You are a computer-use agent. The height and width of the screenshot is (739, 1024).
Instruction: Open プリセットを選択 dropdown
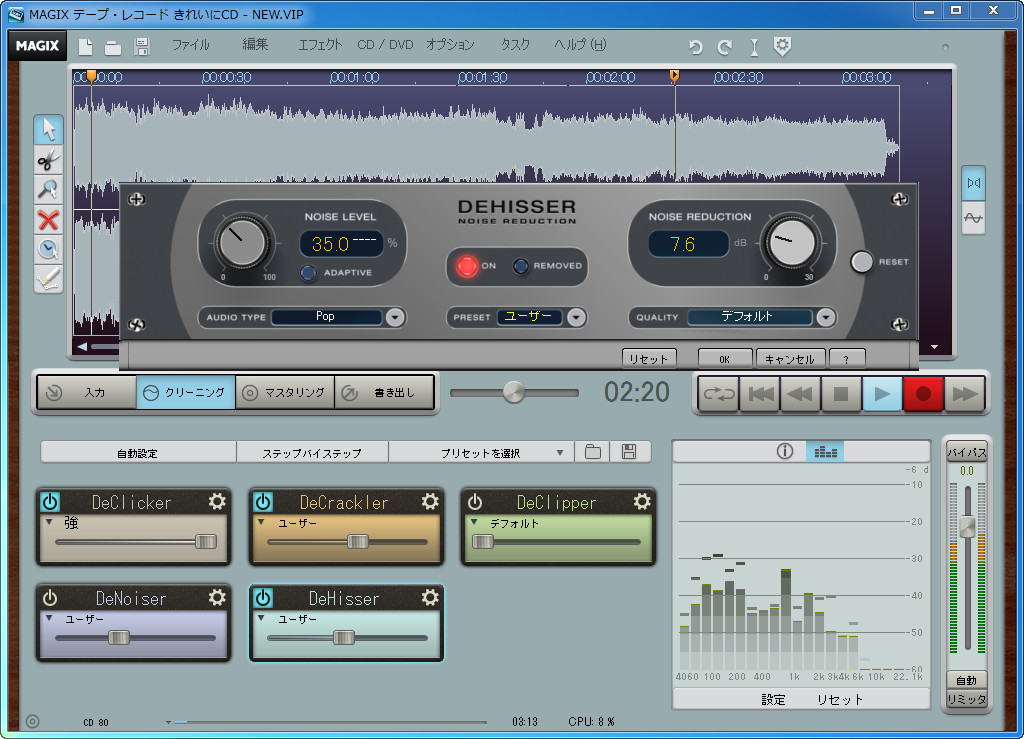click(481, 452)
